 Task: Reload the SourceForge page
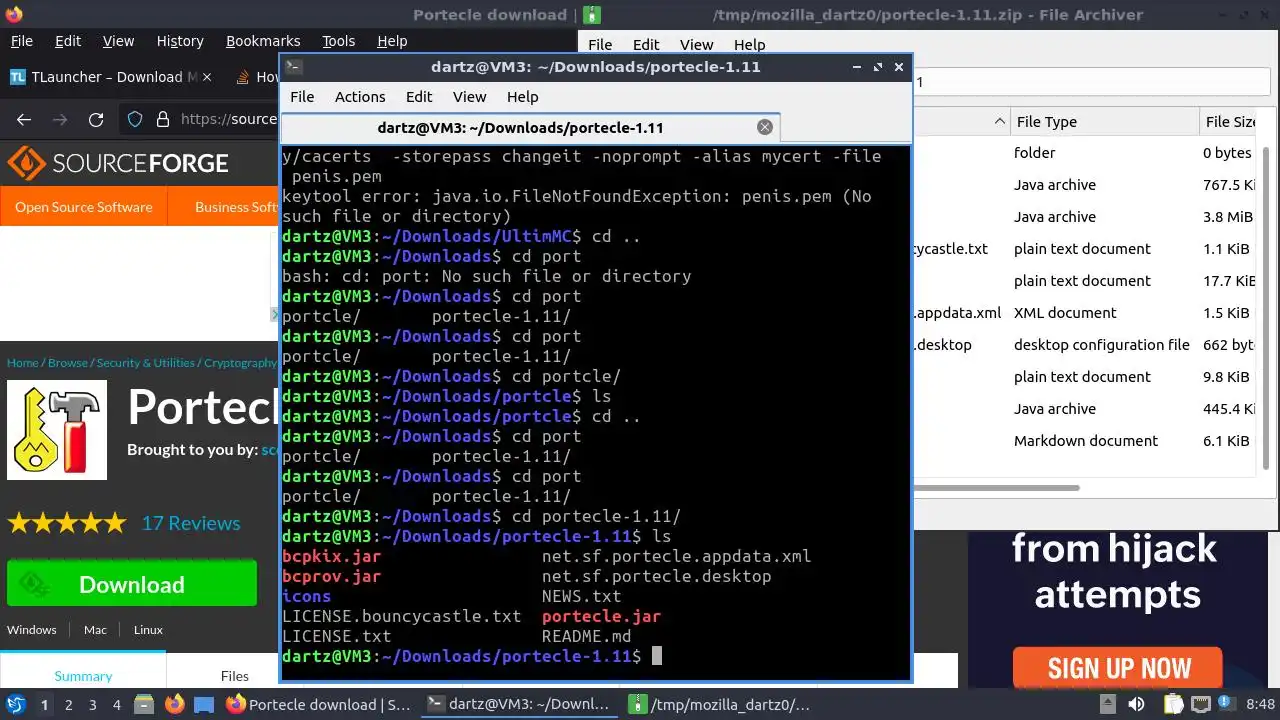coord(96,119)
